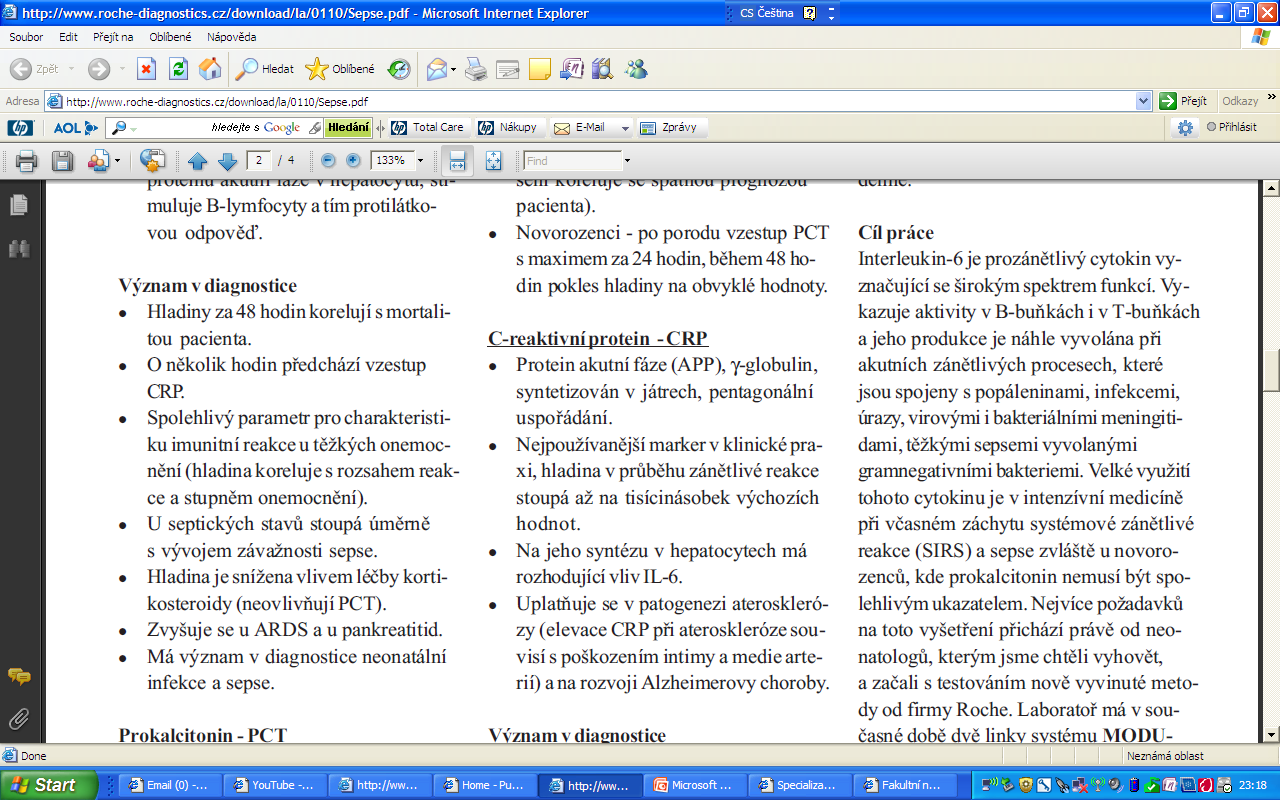Open the Nápověda menu
Viewport: 1280px width, 800px height.
pyautogui.click(x=232, y=37)
